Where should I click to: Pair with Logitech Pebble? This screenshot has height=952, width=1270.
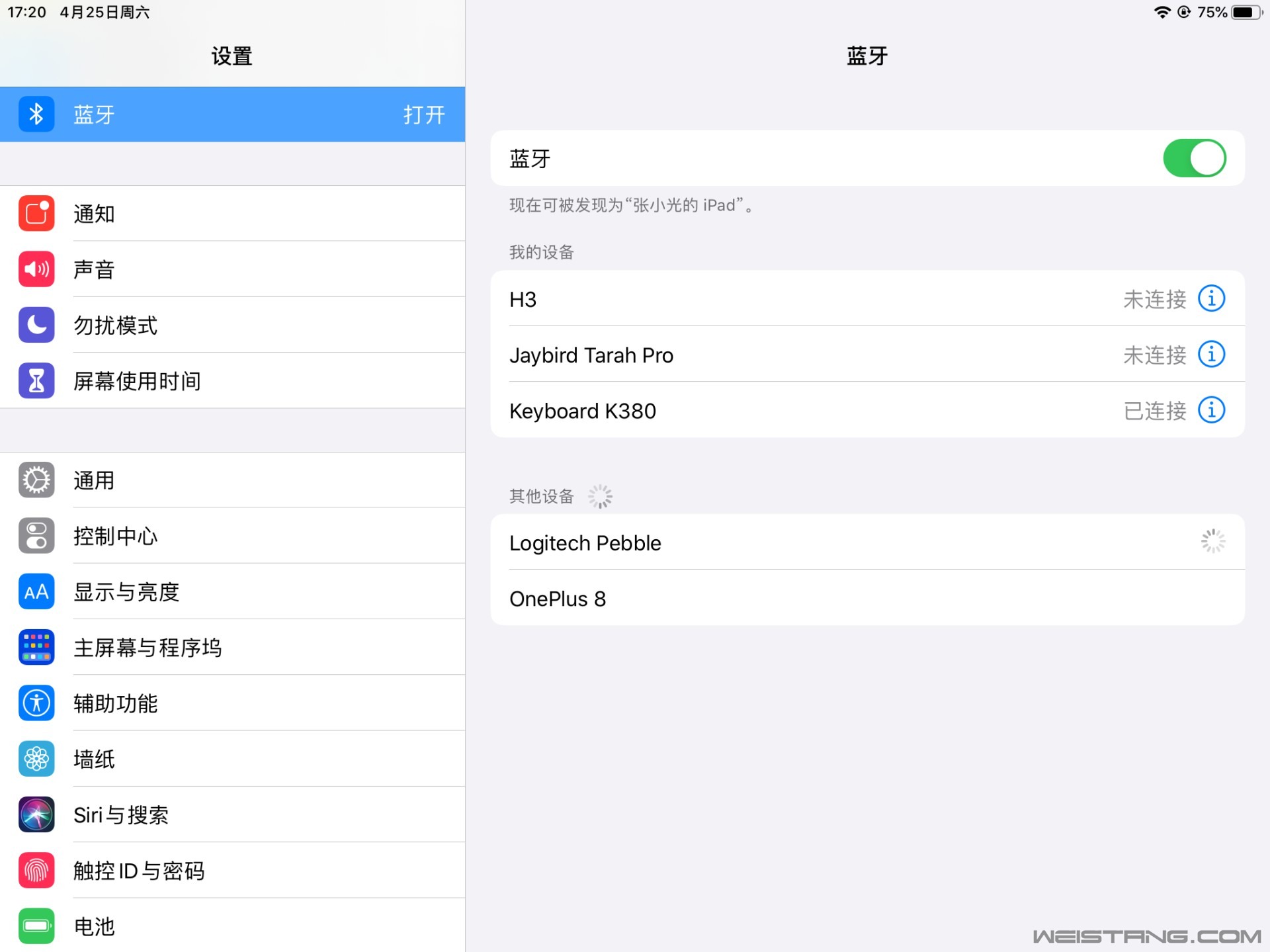[x=867, y=542]
